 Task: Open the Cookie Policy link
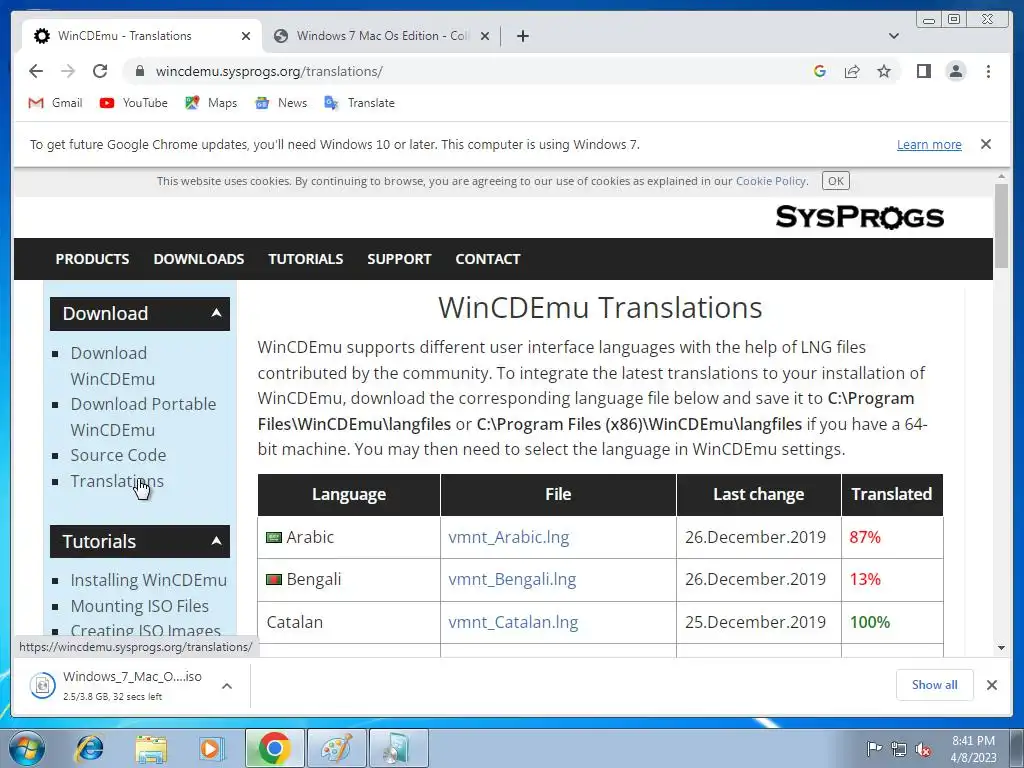pyautogui.click(x=771, y=181)
